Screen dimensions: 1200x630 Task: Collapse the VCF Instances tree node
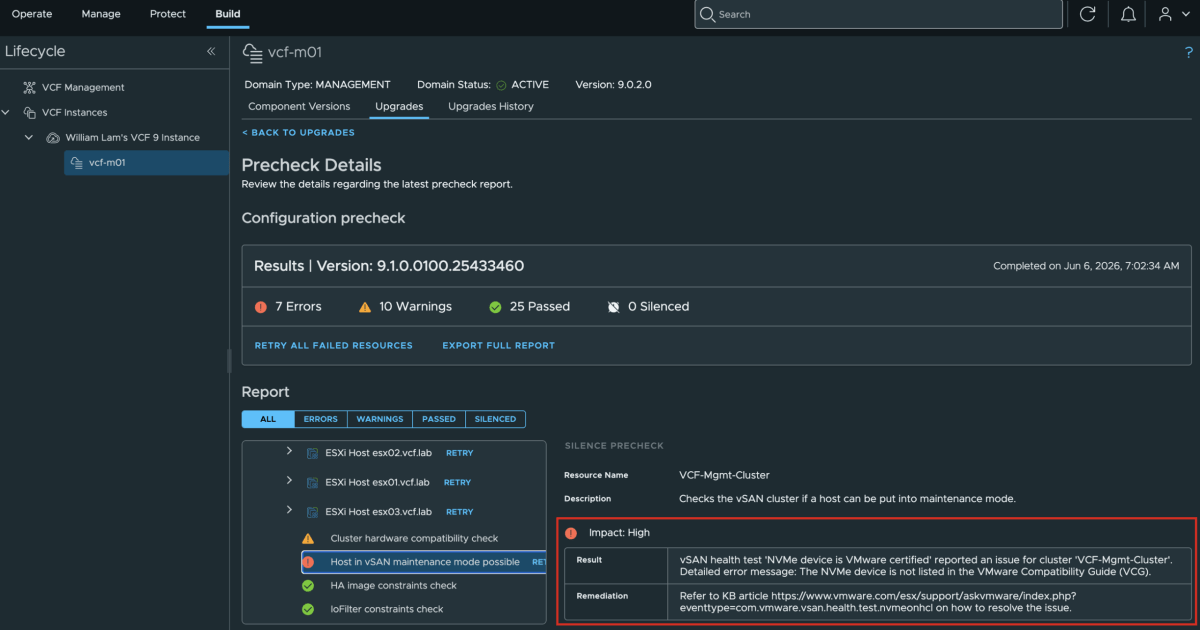(x=6, y=112)
